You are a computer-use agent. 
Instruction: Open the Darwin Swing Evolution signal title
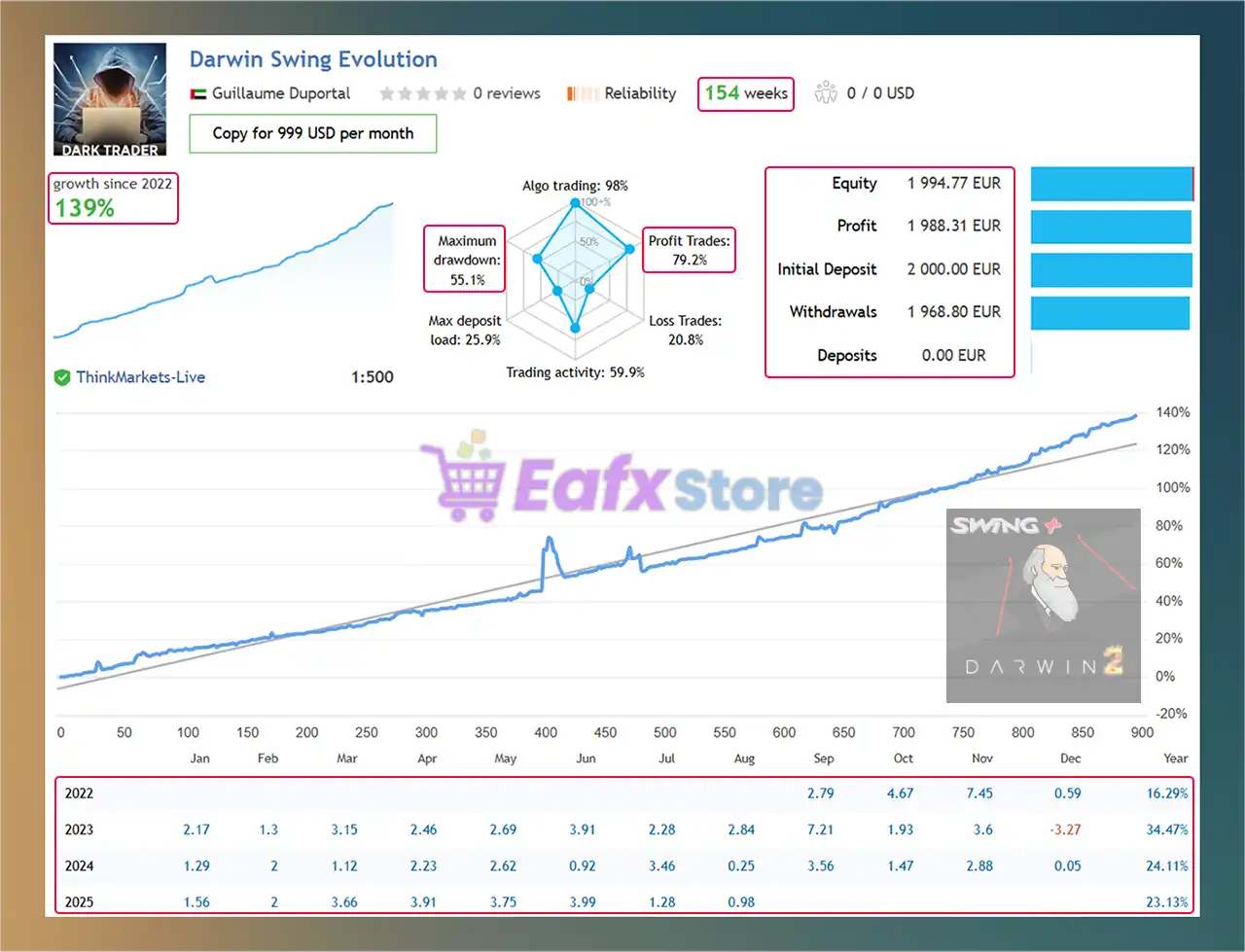tap(313, 59)
